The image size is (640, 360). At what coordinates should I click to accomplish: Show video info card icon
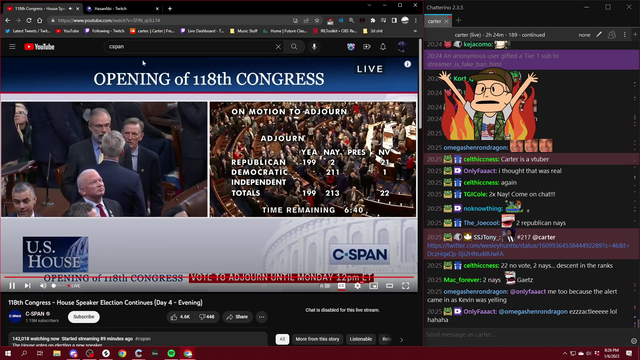407,64
